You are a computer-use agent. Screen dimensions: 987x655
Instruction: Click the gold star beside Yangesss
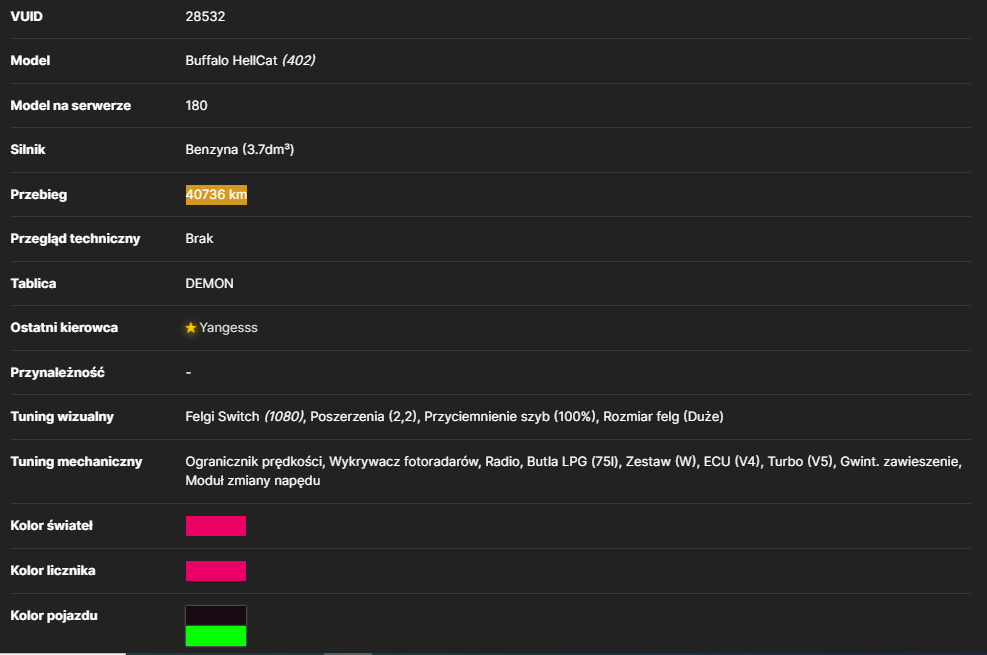click(x=191, y=328)
